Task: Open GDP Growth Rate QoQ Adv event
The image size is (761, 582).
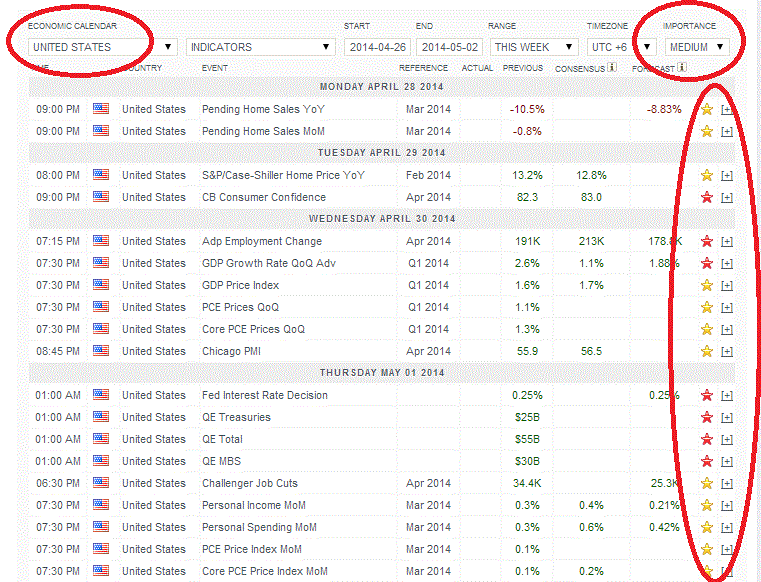Action: (x=269, y=263)
